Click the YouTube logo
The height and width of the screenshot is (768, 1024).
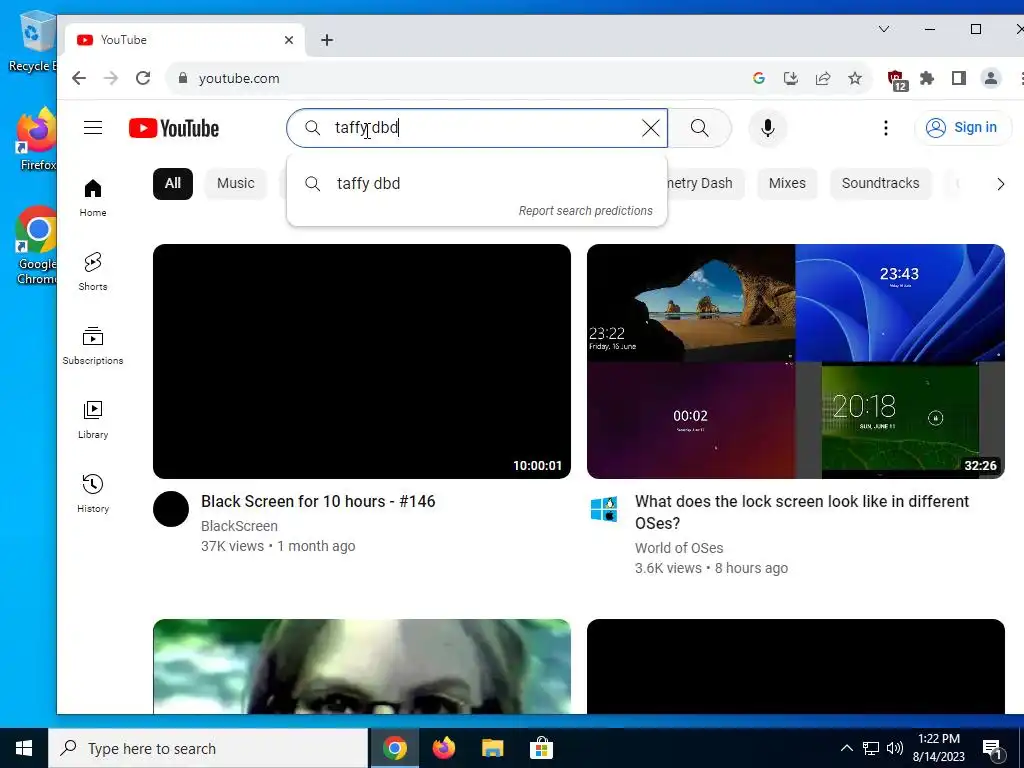click(x=174, y=128)
